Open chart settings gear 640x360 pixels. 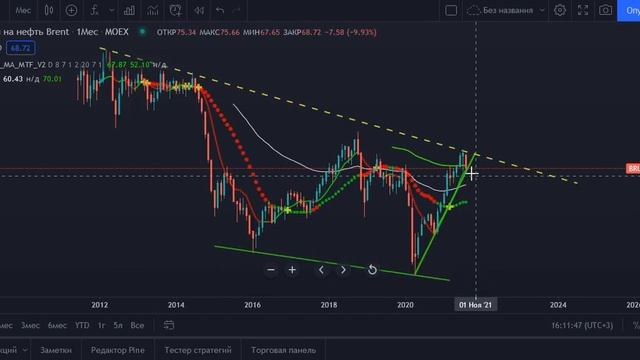[560, 10]
